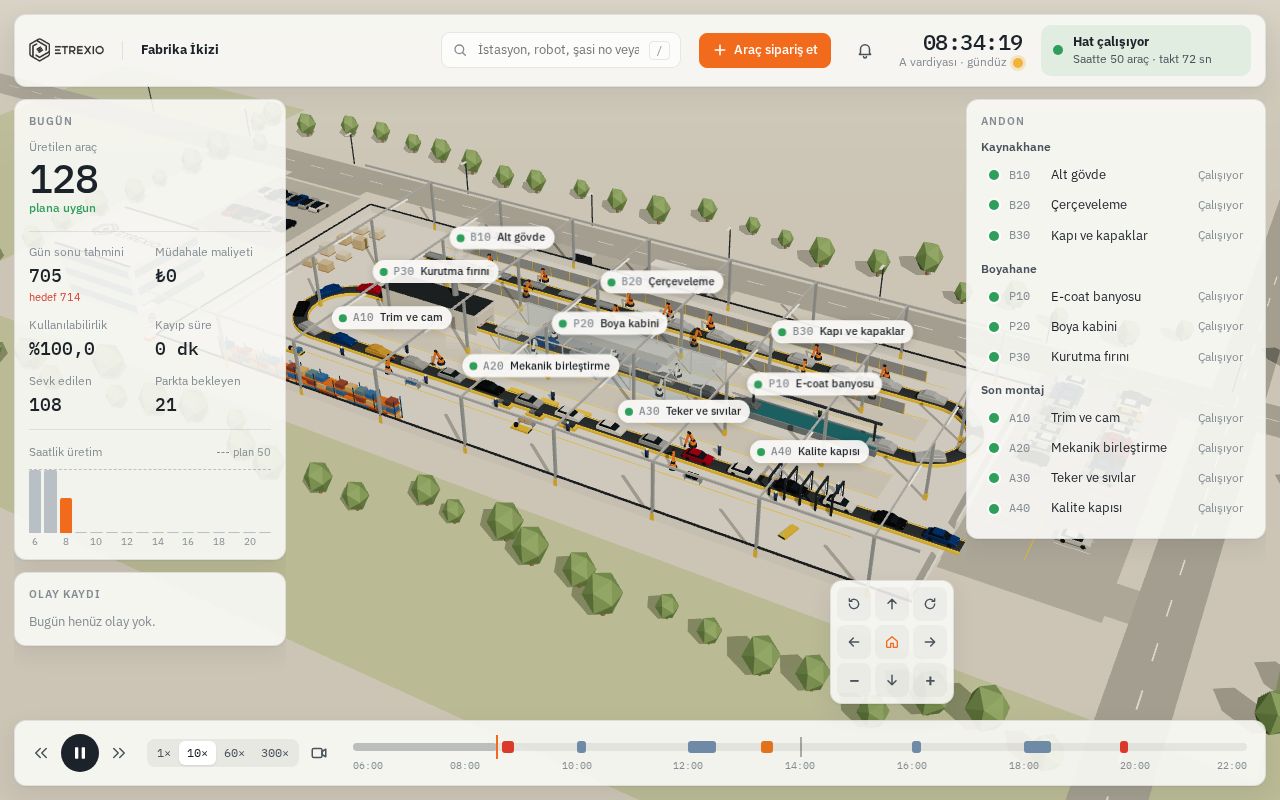Pan the camera view left
Image resolution: width=1280 pixels, height=800 pixels.
(x=854, y=642)
